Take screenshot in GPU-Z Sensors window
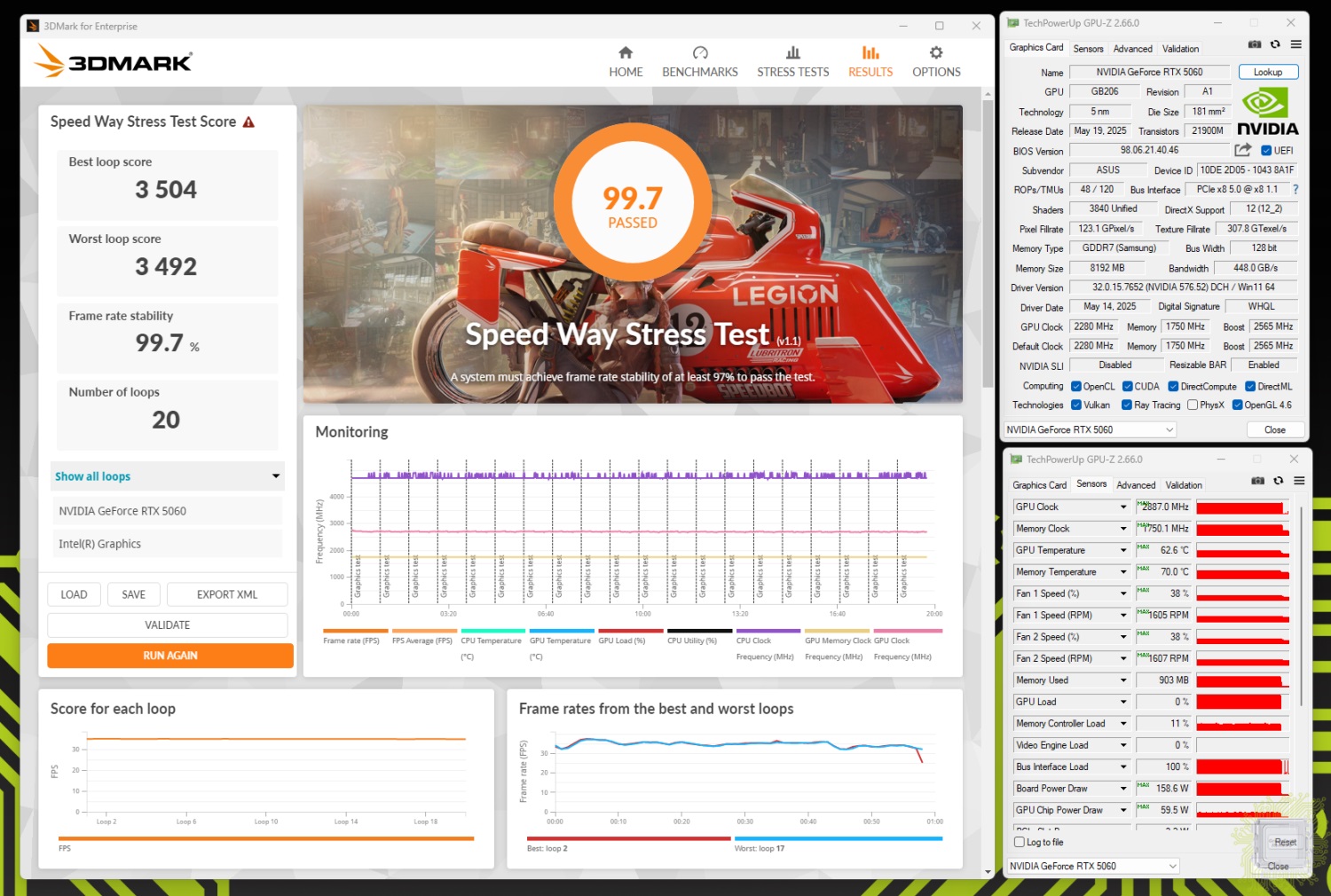 (1258, 481)
